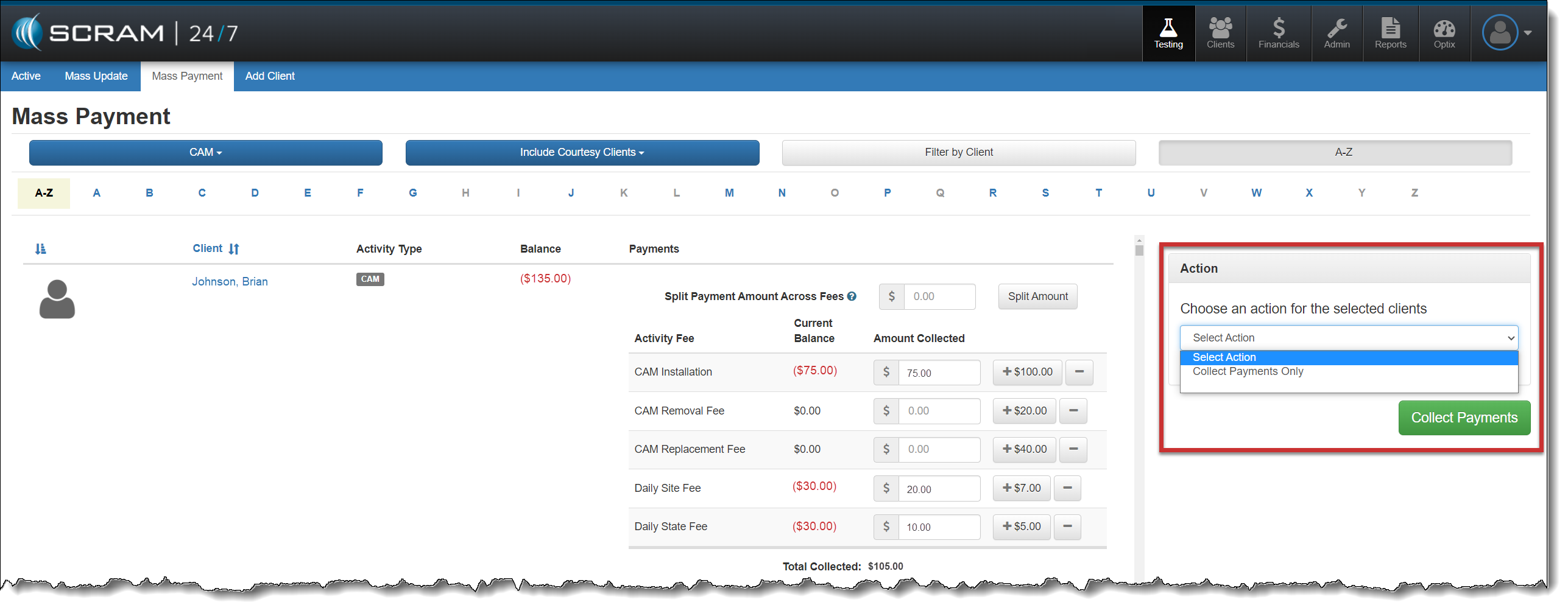1568x616 pixels.
Task: Choose Collect Payments Only option
Action: [x=1248, y=371]
